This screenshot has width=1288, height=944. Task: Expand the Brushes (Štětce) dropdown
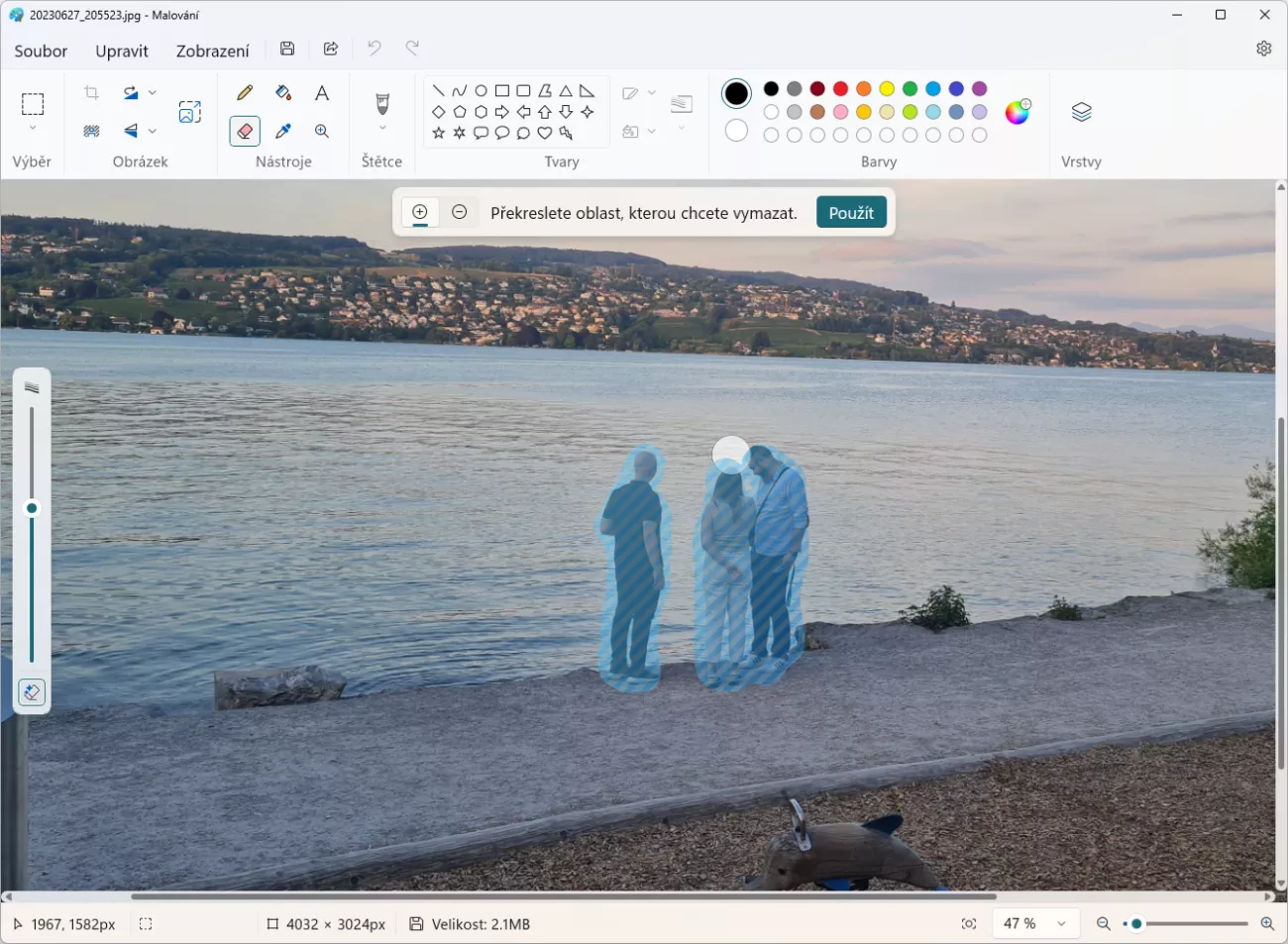click(382, 128)
